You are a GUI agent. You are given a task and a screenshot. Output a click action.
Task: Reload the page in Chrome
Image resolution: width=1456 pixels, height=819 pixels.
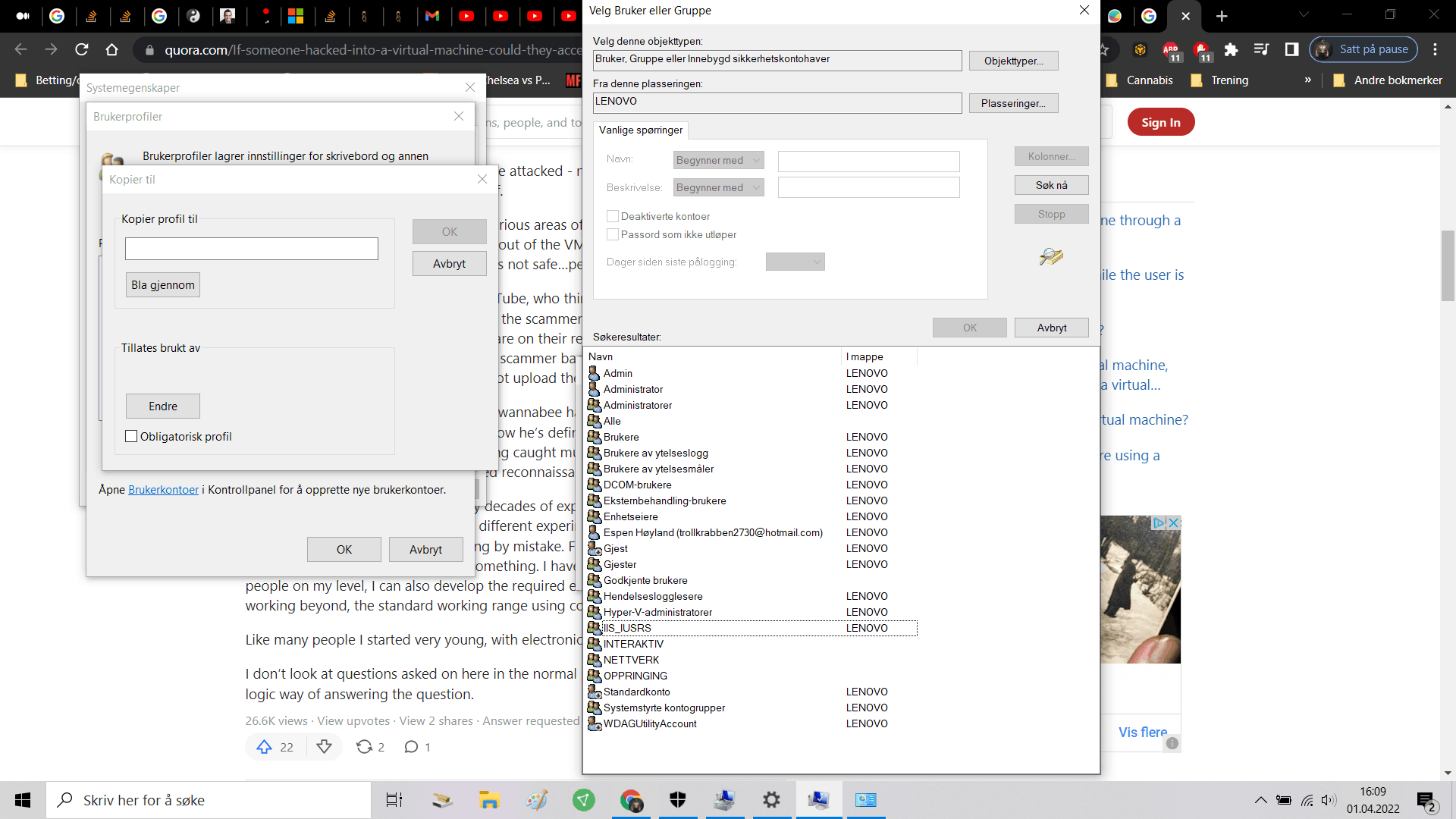click(x=81, y=49)
